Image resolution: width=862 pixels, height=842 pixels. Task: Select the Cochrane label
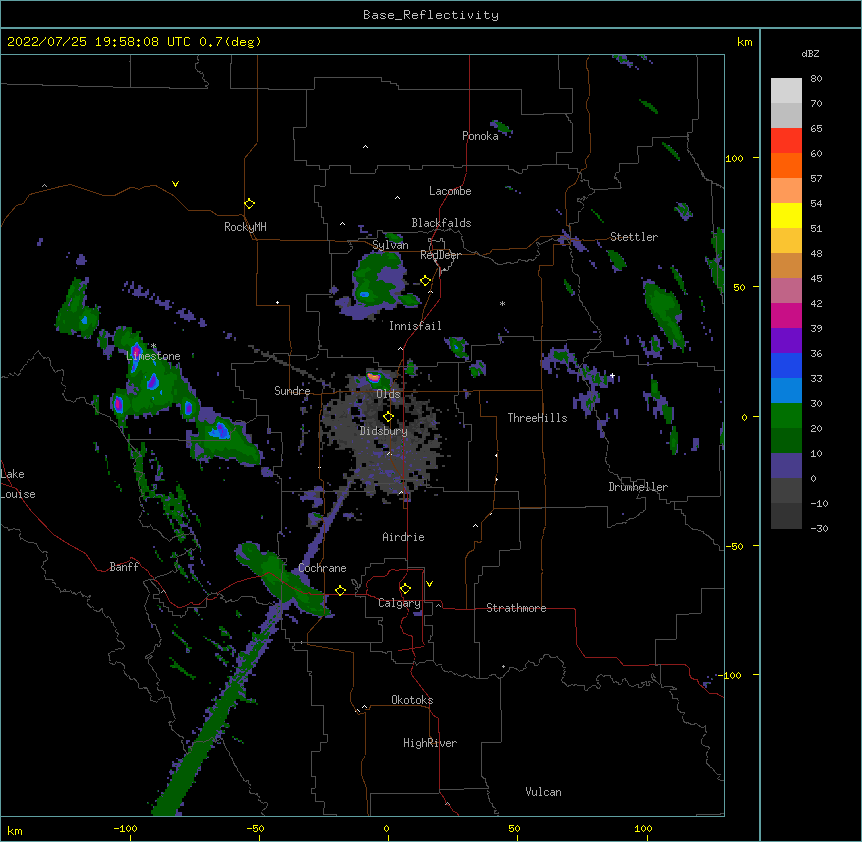point(322,568)
